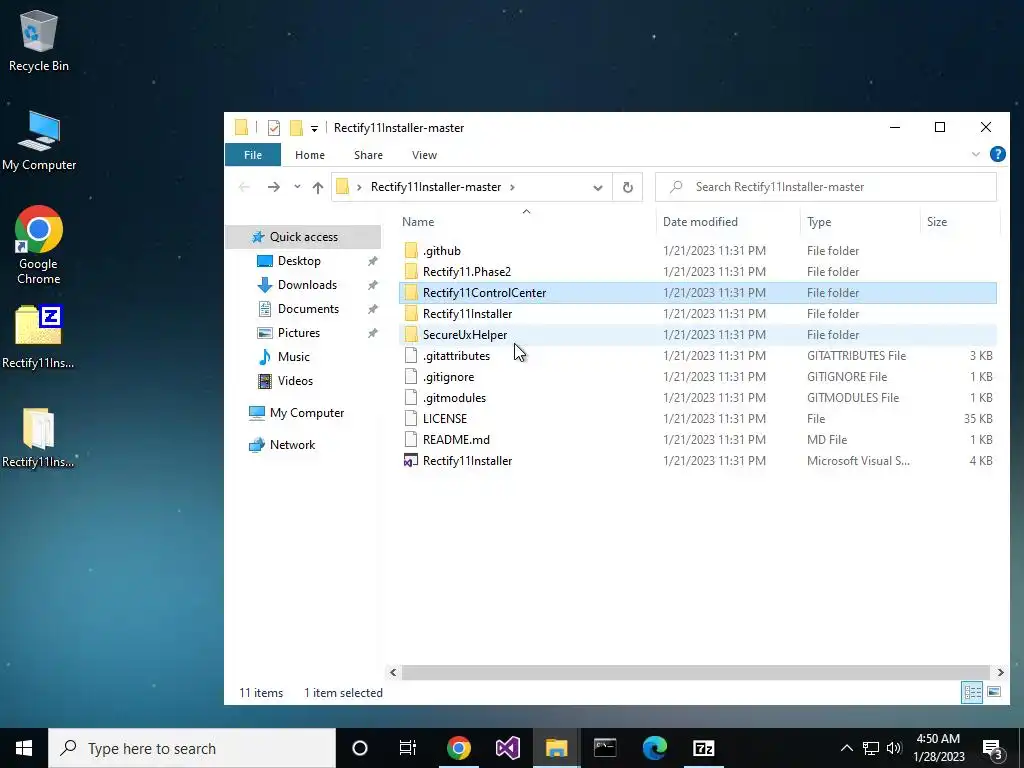Select the README.md file

pos(697,440)
